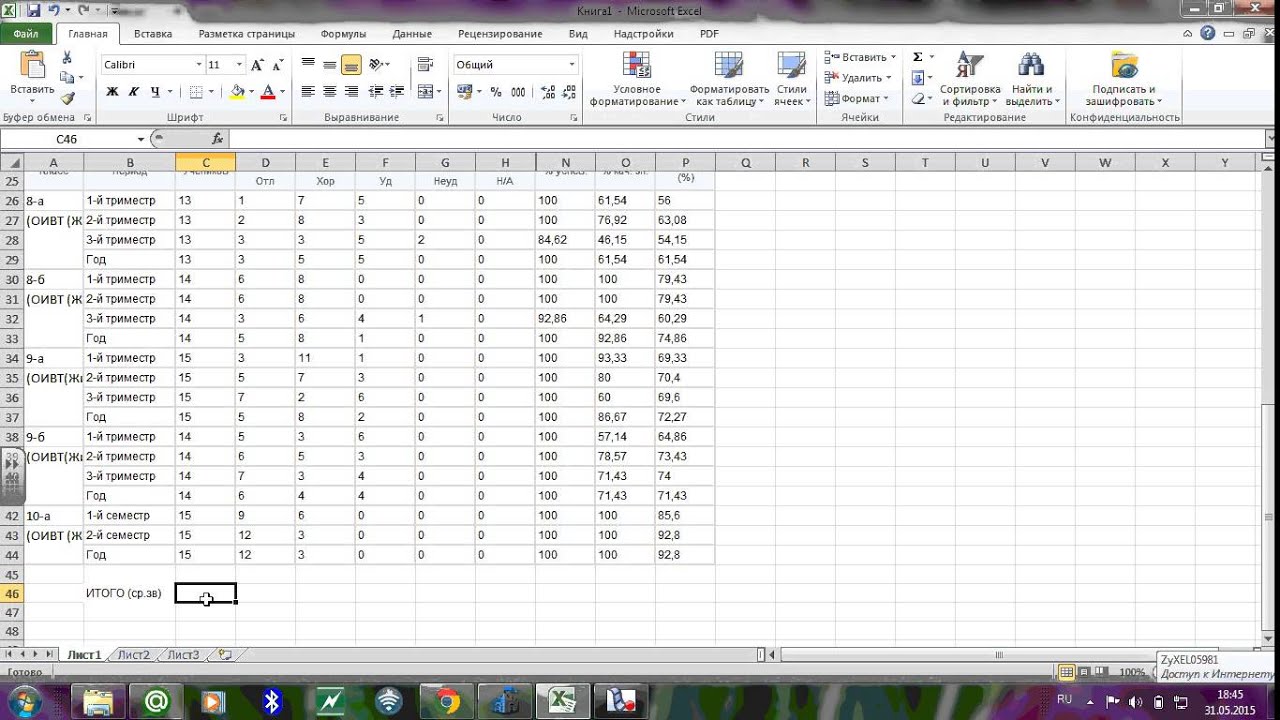Image resolution: width=1280 pixels, height=720 pixels.
Task: Open the Стили ячеек dropdown
Action: coord(791,78)
